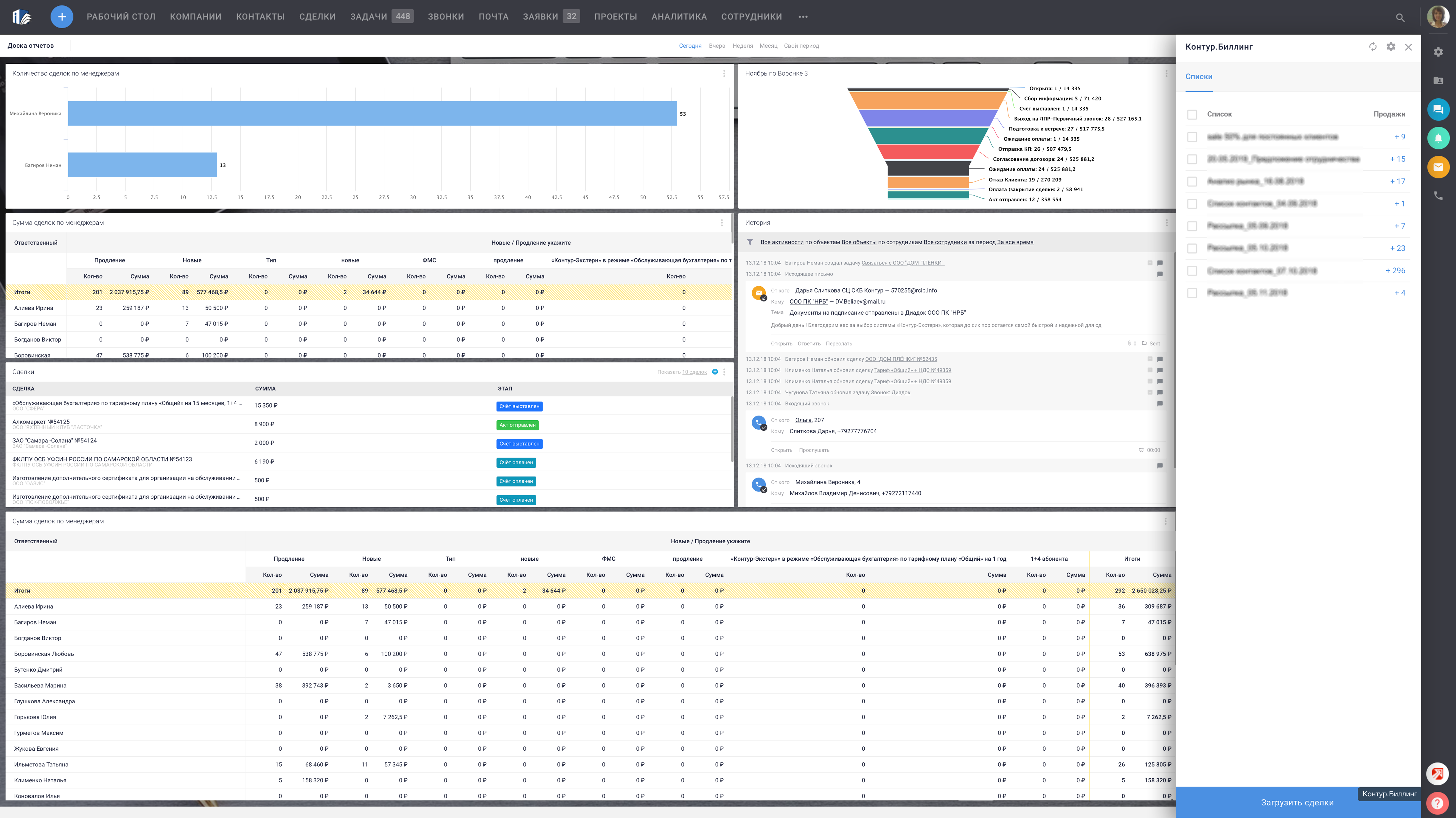Screen dimensions: 1456x818
Task: Click the phone icon in right sidebar
Action: [1438, 196]
